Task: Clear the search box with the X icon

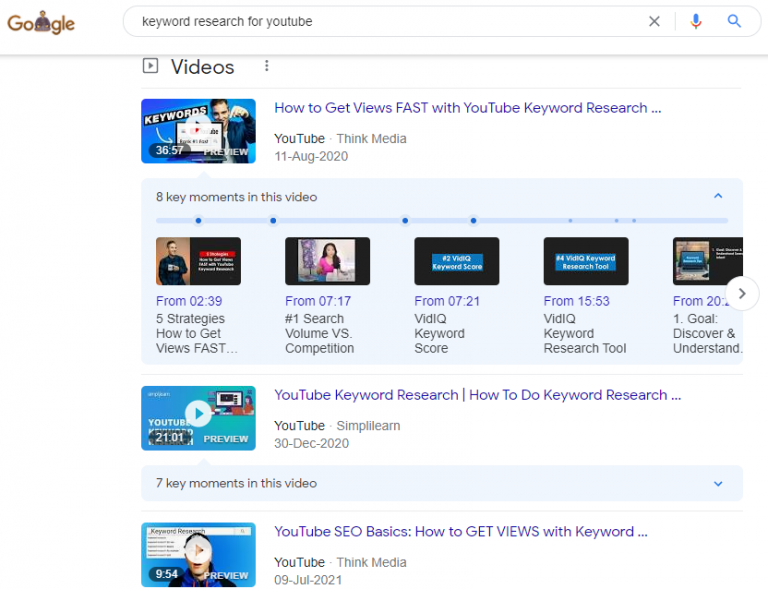Action: 654,22
